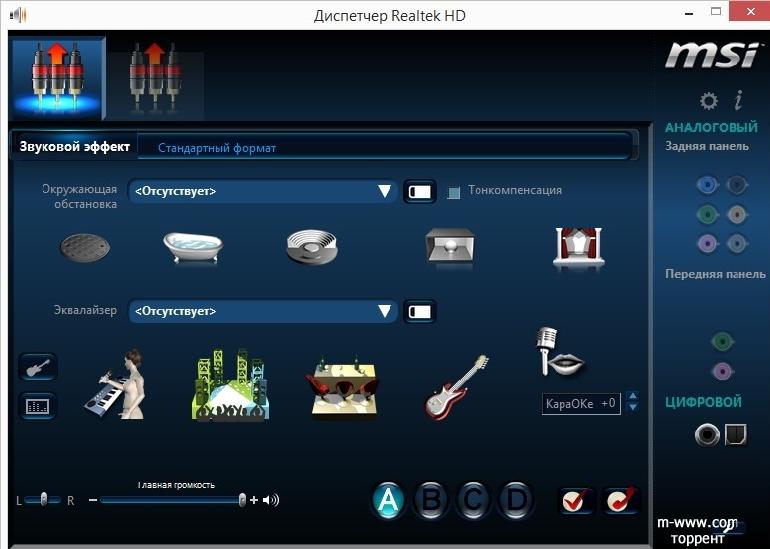Open the Звуковой эффект tab
The image size is (770, 549).
pos(75,147)
